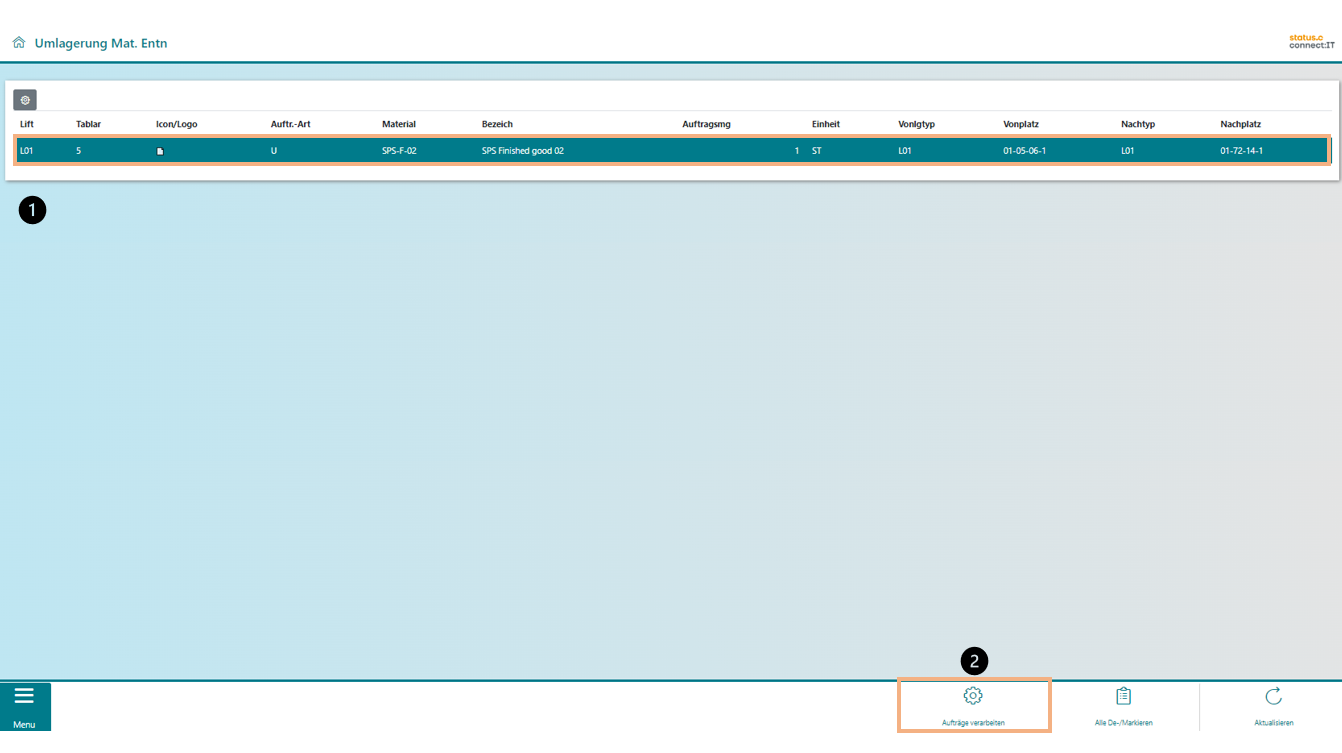Click the Bezeich column header
The width and height of the screenshot is (1342, 753).
click(497, 124)
